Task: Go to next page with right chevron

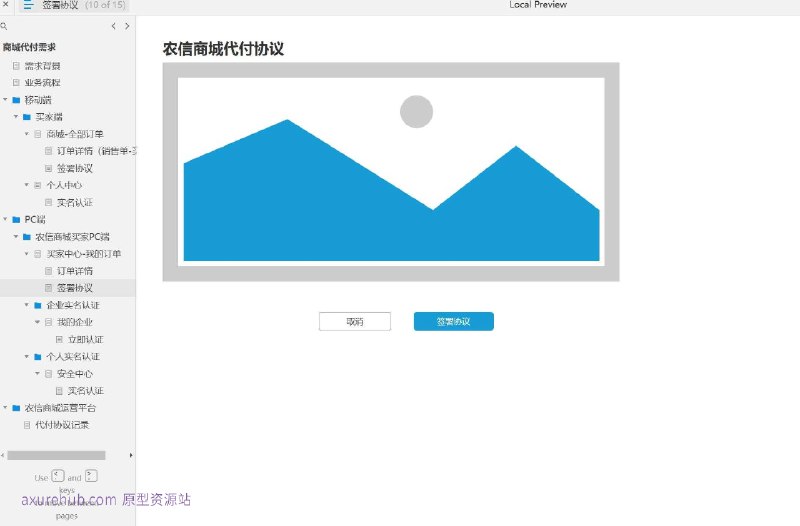Action: (127, 26)
